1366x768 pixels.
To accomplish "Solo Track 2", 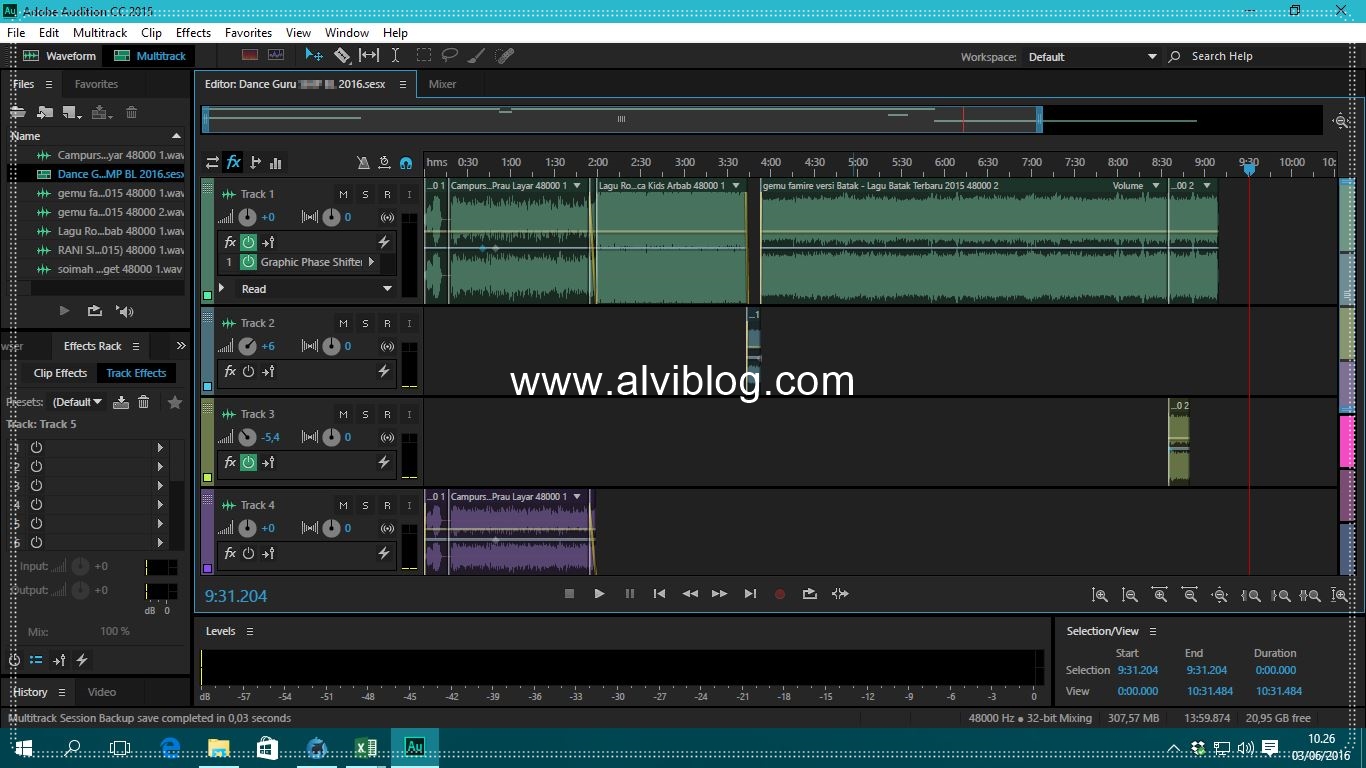I will [x=365, y=323].
